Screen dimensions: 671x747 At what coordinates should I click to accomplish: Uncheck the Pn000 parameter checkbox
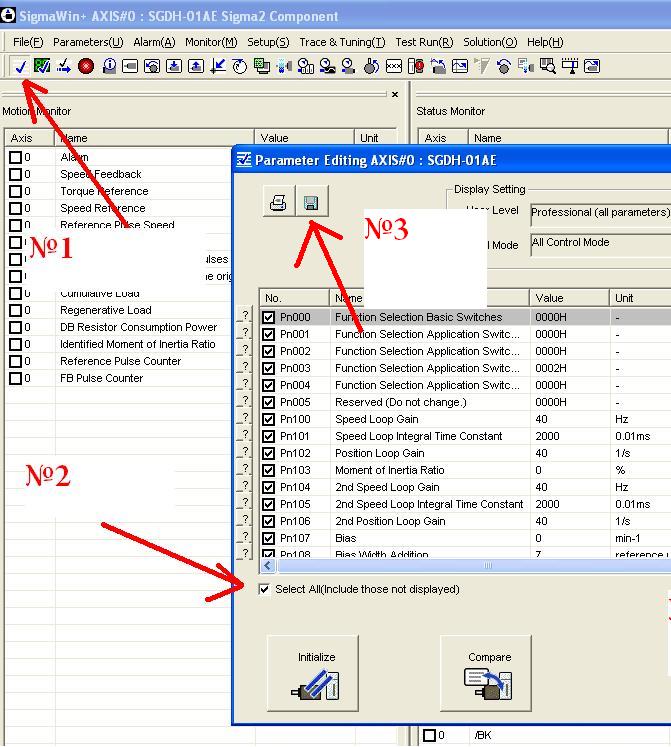(269, 317)
